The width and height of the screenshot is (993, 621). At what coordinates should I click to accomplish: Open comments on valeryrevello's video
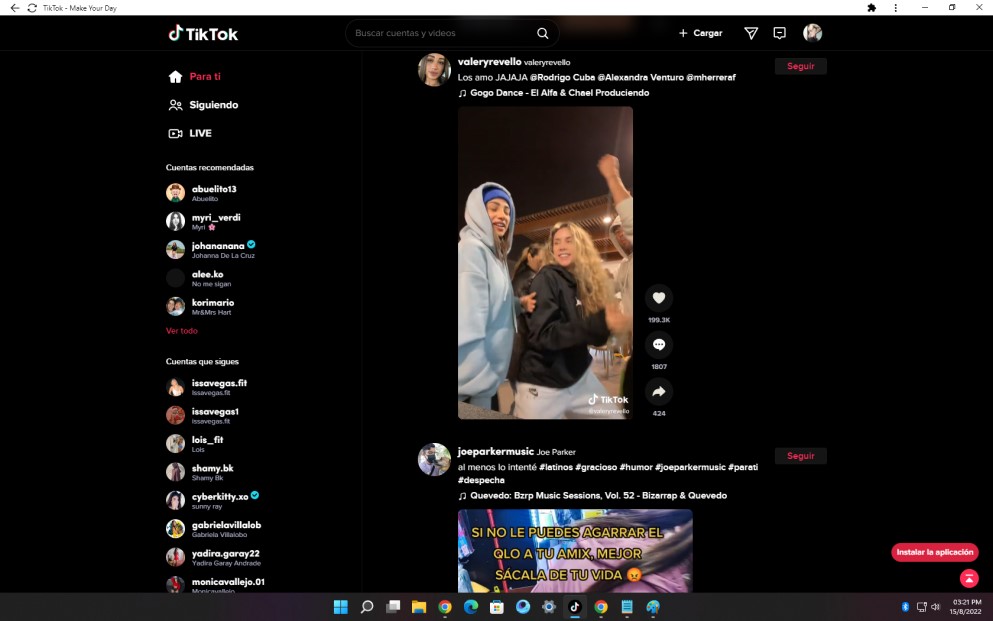(x=658, y=346)
